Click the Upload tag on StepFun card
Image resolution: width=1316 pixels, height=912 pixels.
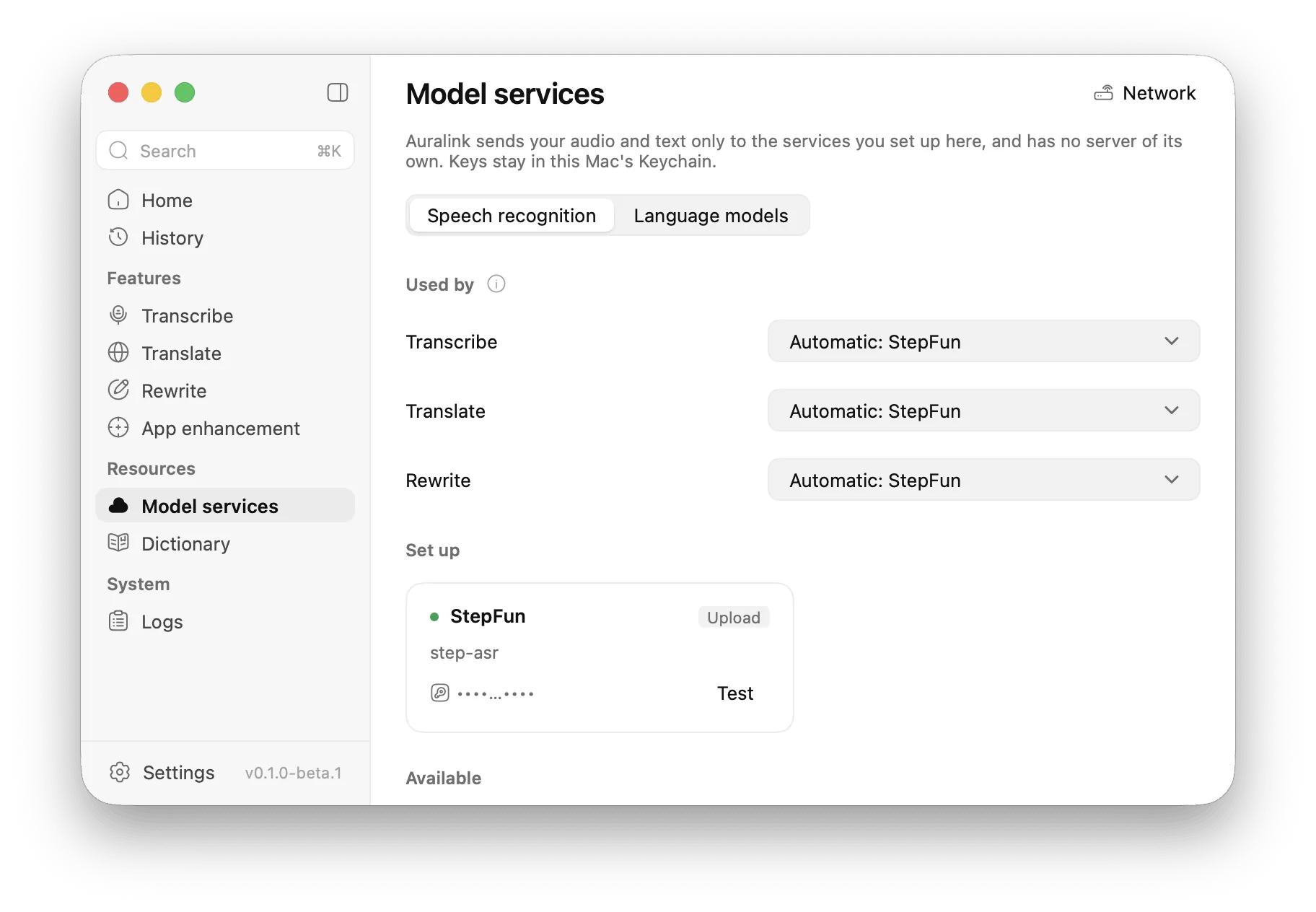(734, 618)
